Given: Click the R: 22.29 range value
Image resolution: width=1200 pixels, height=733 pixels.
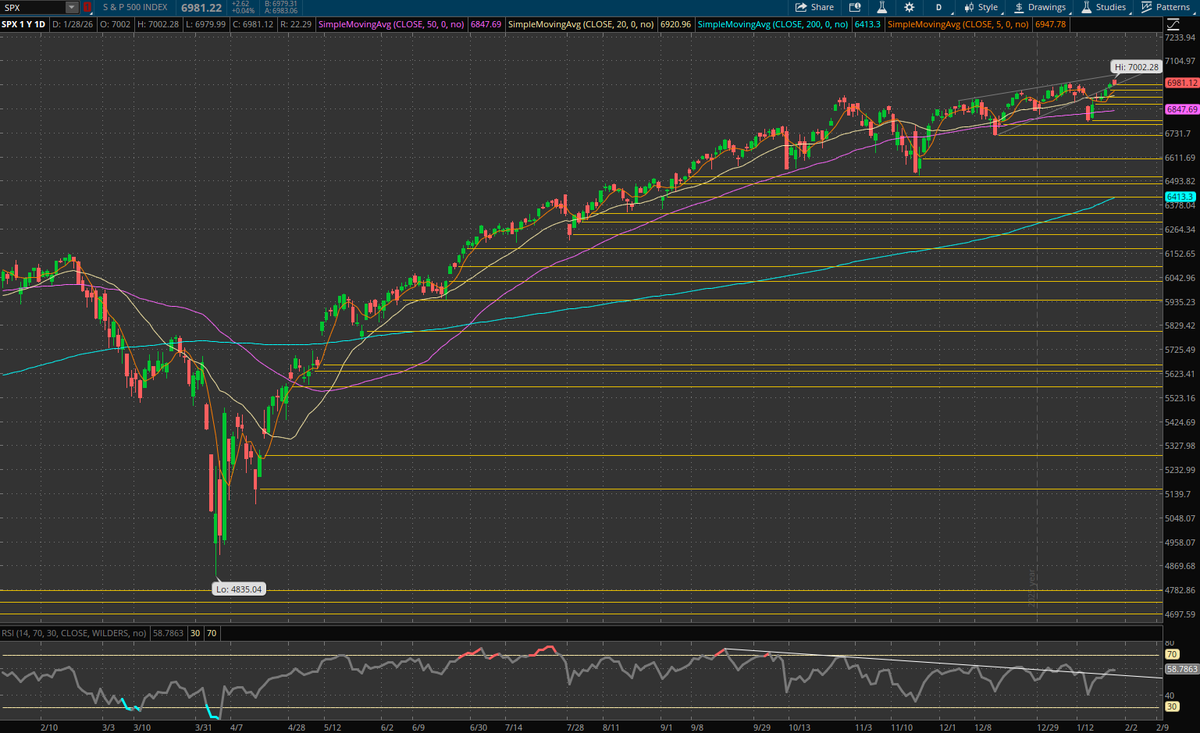Looking at the screenshot, I should [x=296, y=24].
